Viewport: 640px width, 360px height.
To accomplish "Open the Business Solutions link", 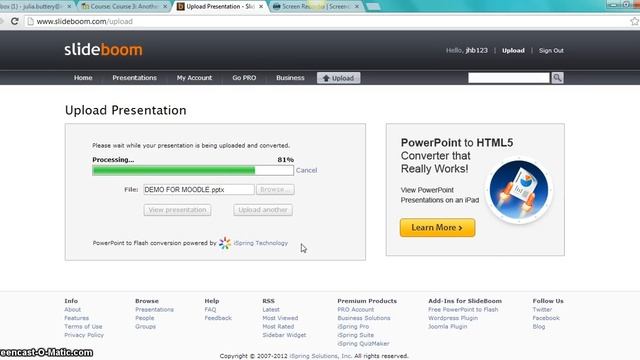I will click(x=364, y=318).
